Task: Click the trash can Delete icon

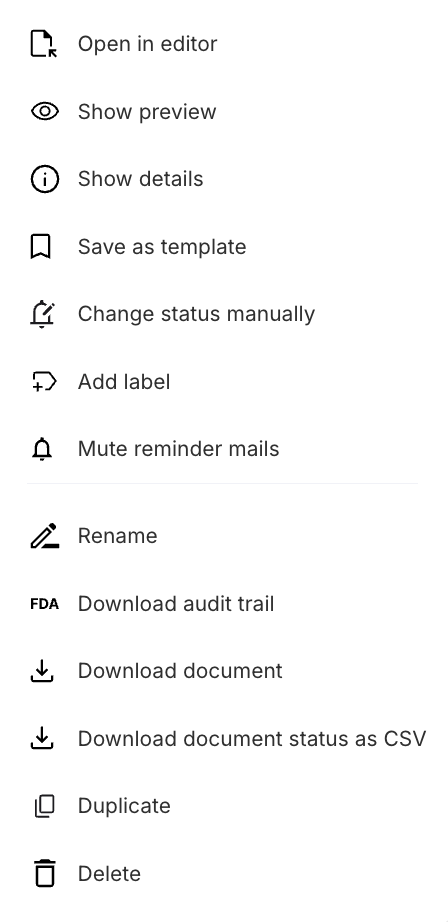Action: [44, 873]
